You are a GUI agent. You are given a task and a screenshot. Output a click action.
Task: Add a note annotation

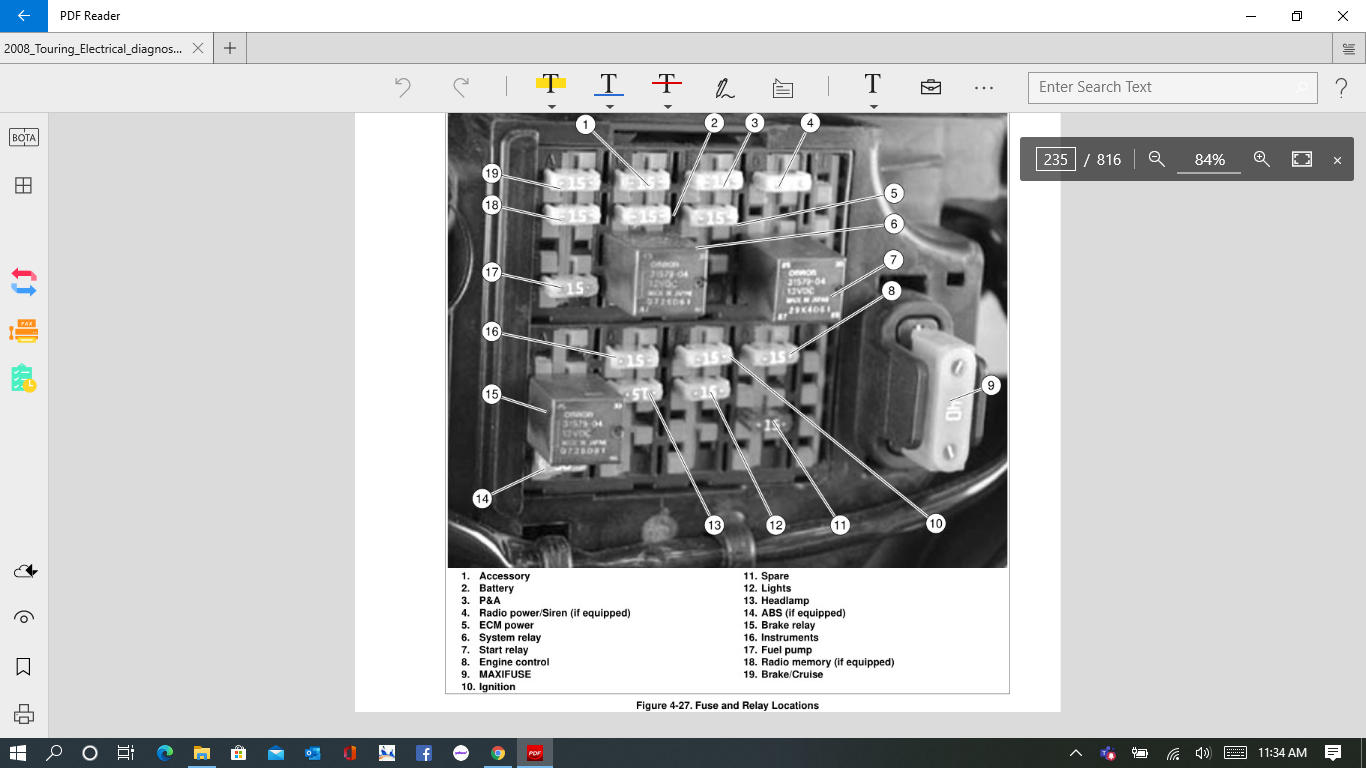click(783, 88)
